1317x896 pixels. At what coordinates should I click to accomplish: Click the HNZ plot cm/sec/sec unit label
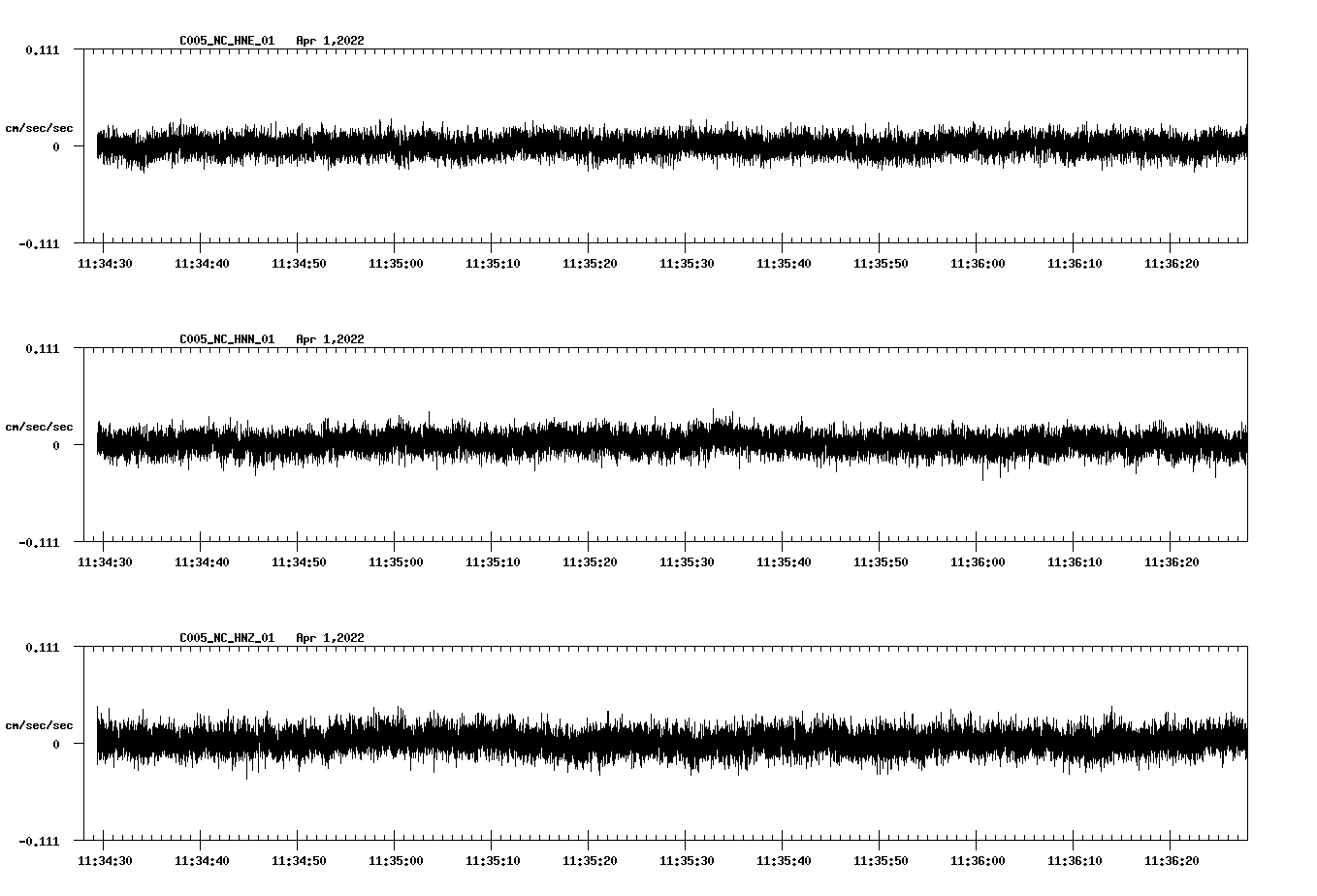(39, 725)
